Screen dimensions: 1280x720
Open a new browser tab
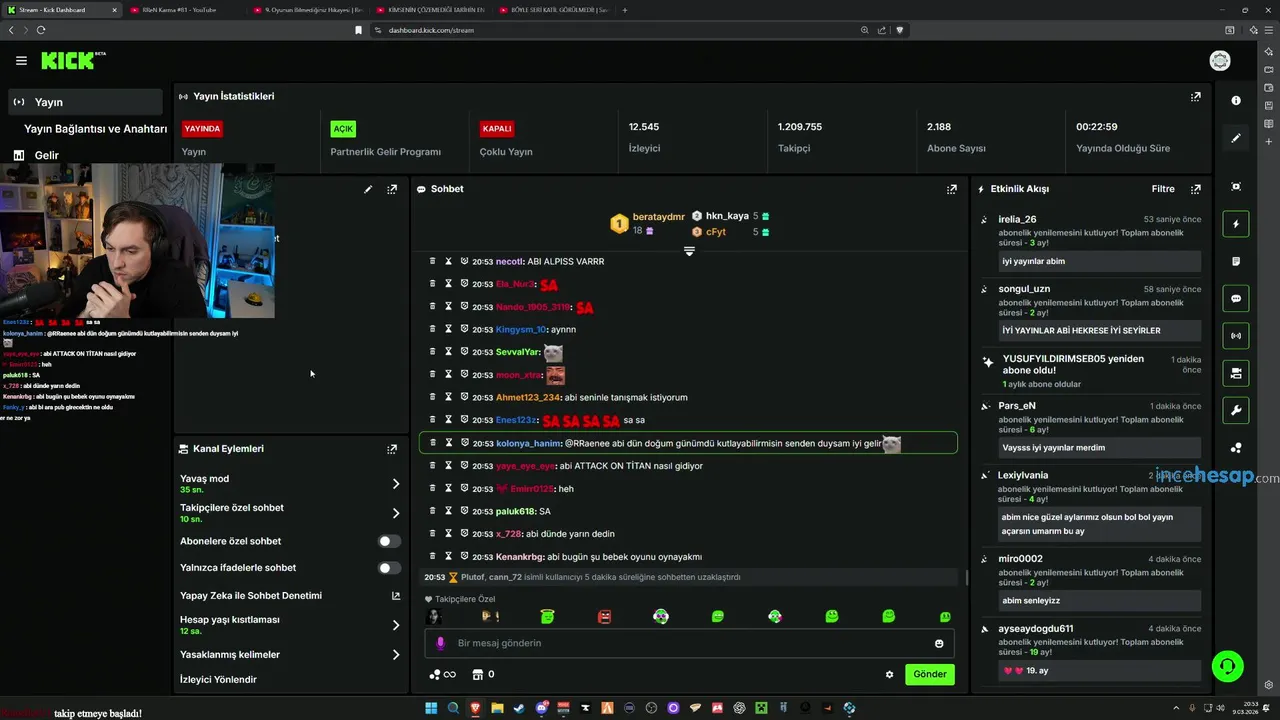click(625, 10)
